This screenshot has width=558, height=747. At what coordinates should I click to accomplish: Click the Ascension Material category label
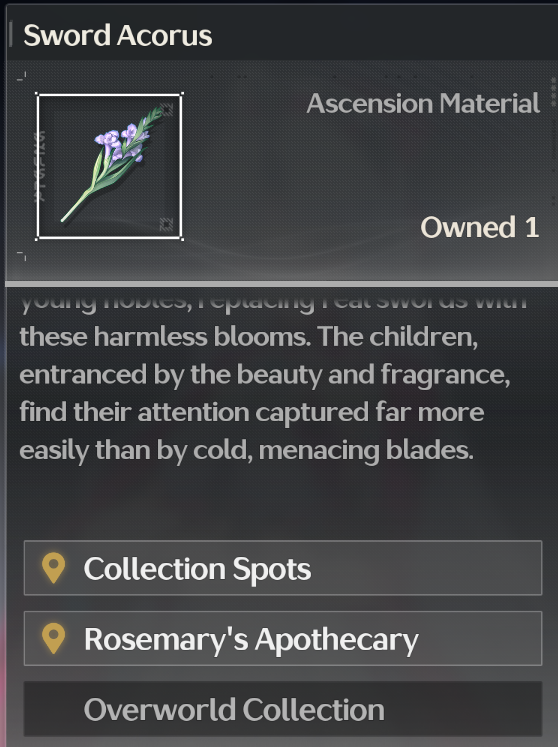click(x=423, y=103)
